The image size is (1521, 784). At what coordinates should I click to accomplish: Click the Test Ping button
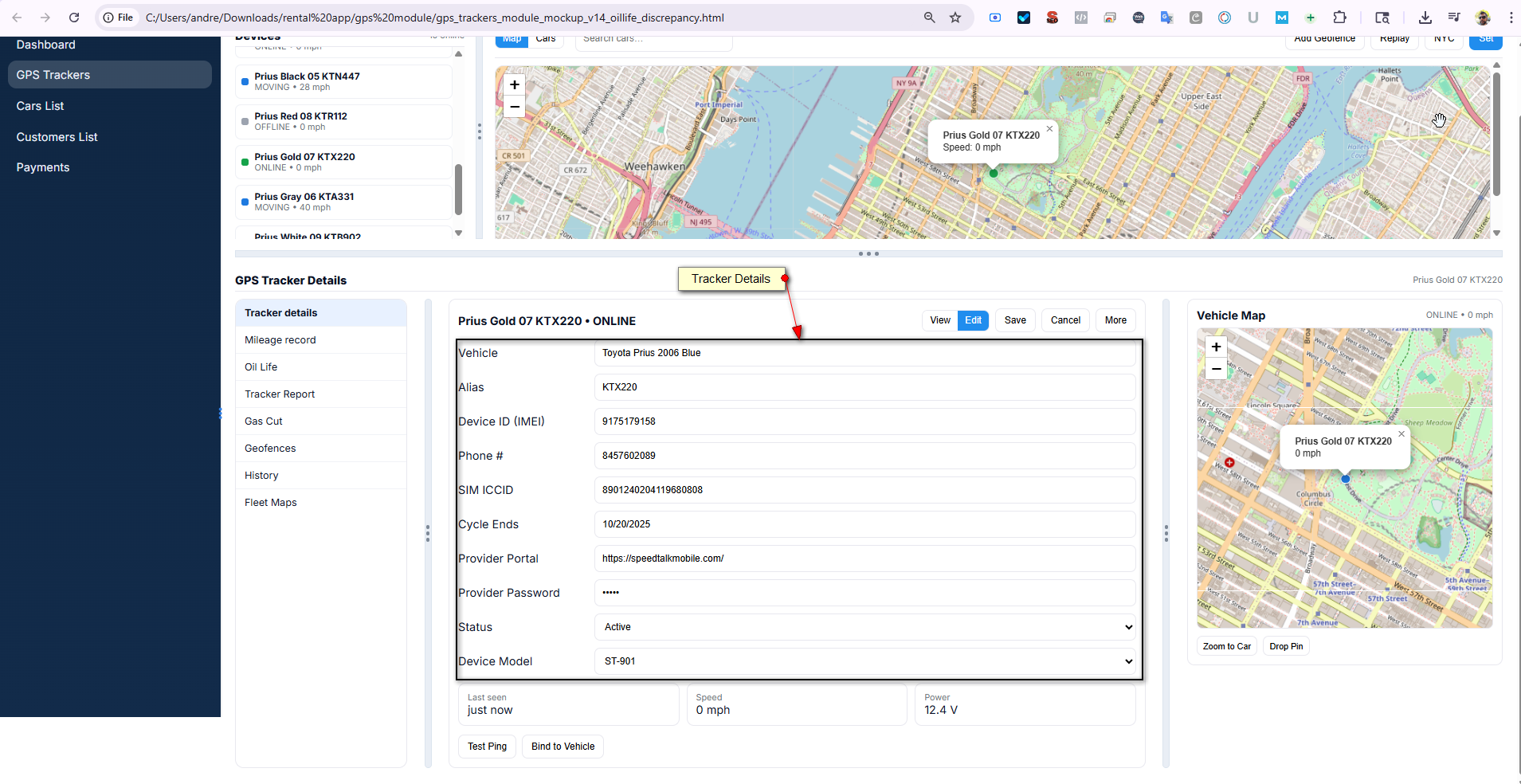click(x=487, y=747)
